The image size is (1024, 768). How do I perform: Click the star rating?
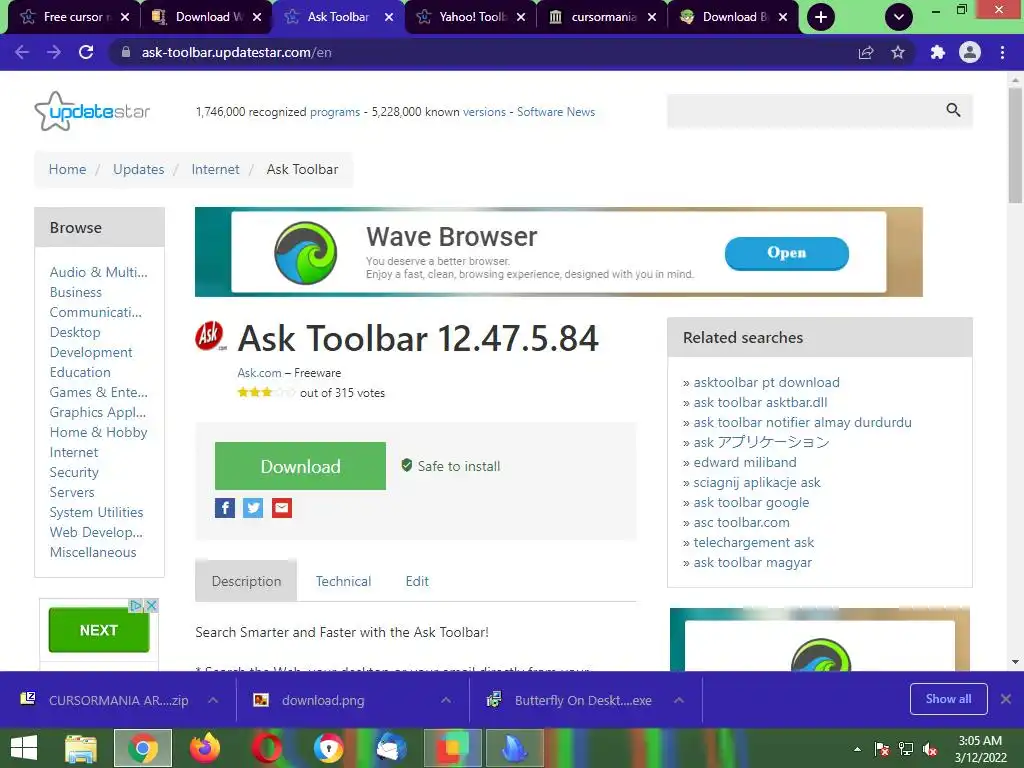point(266,392)
